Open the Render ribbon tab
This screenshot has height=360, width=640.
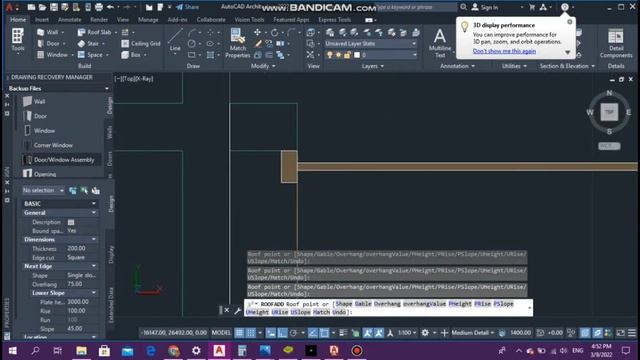pos(99,19)
